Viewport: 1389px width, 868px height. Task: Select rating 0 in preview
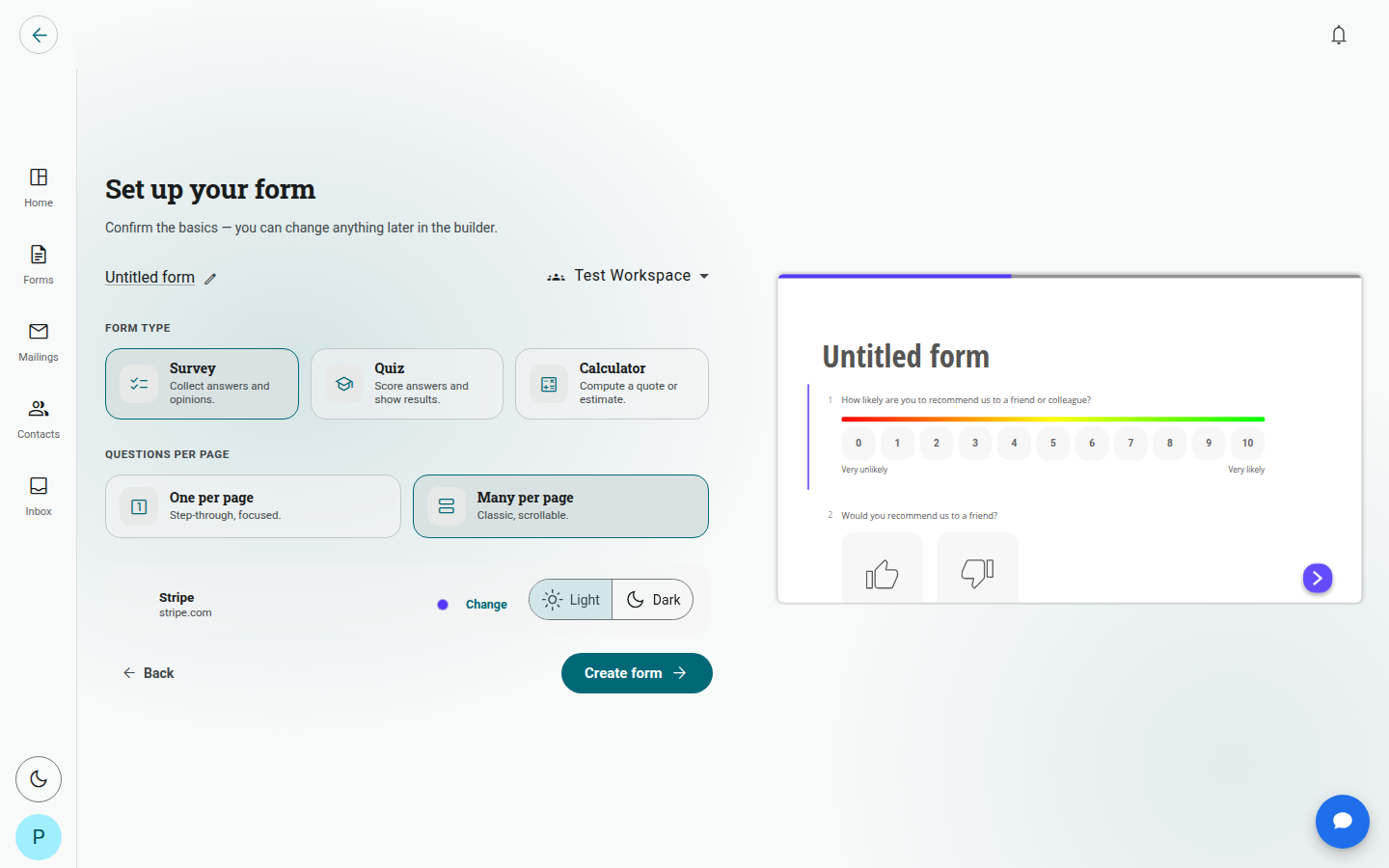(x=858, y=444)
